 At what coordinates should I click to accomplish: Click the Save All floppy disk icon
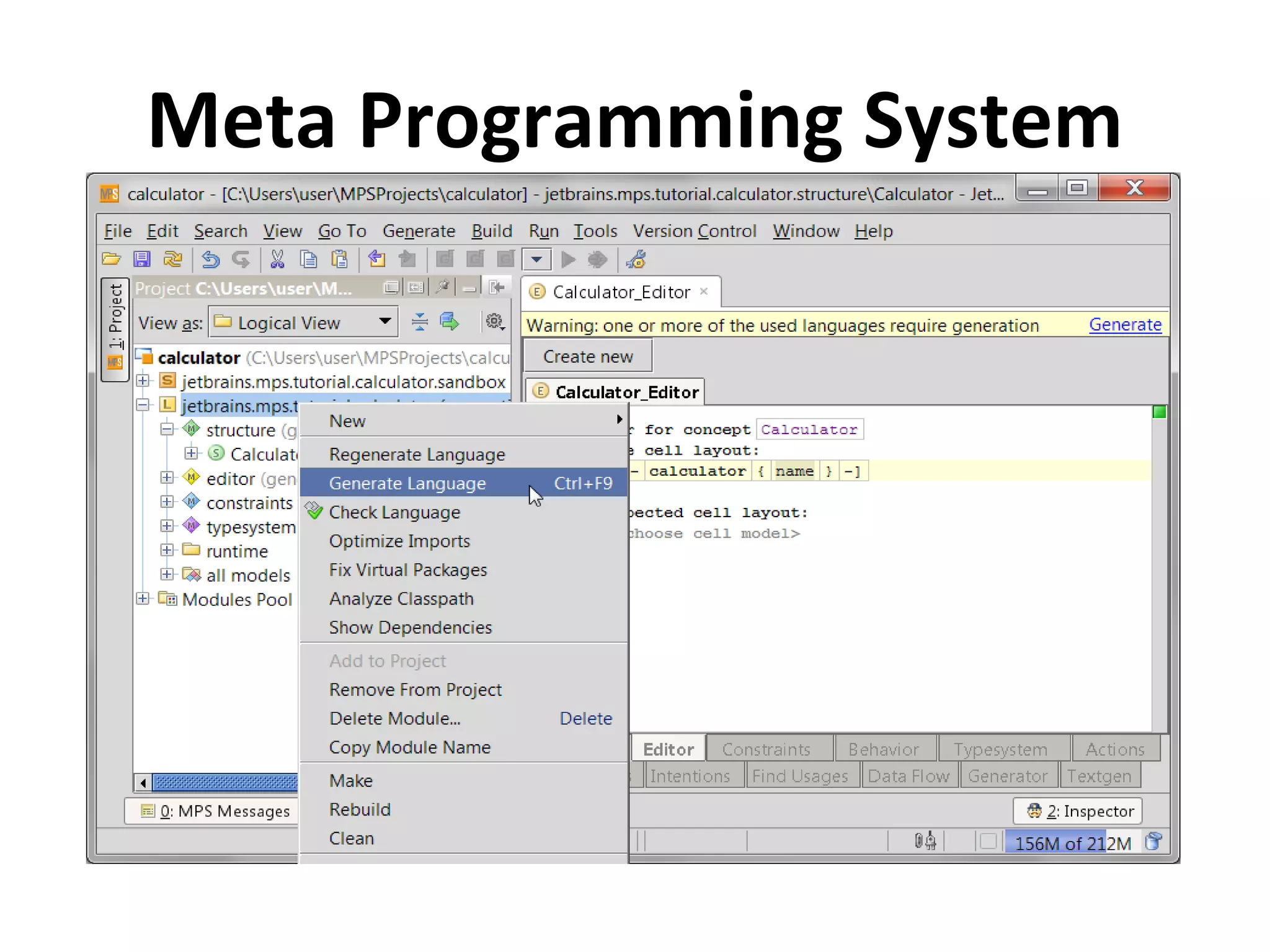point(143,259)
